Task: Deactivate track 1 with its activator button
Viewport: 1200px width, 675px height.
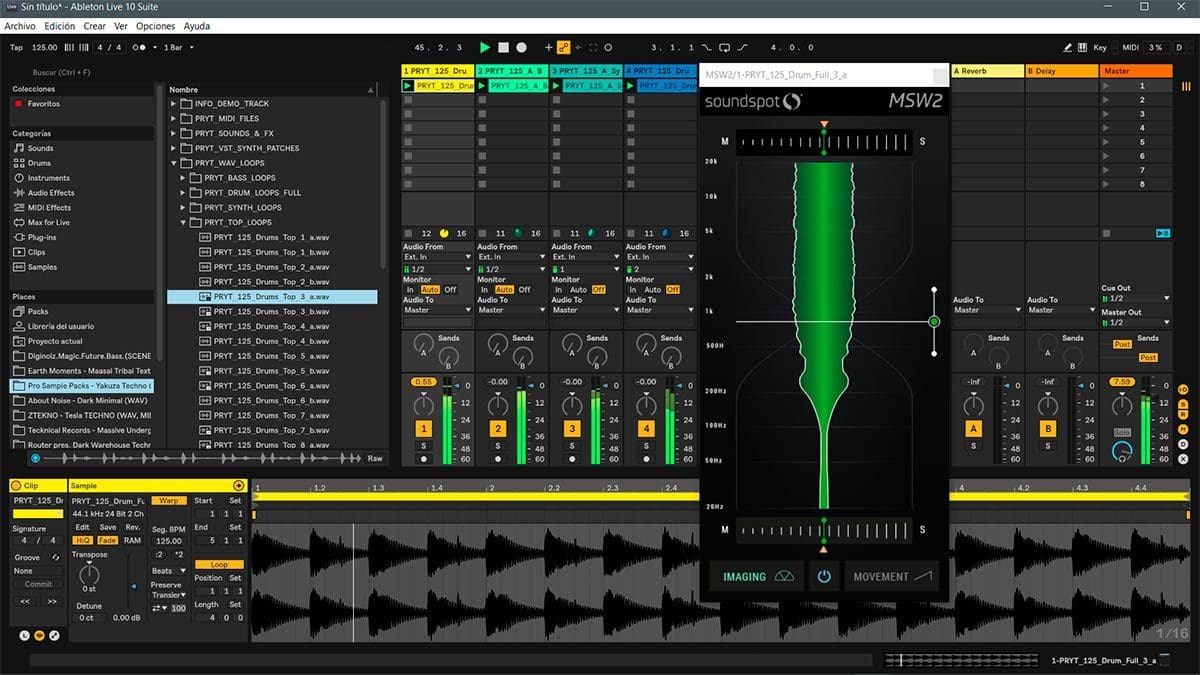Action: pyautogui.click(x=423, y=429)
